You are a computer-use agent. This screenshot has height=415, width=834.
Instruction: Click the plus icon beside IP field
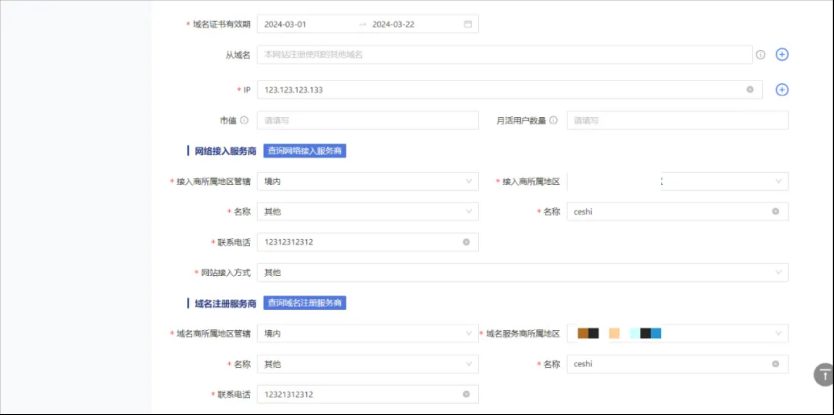tap(782, 90)
